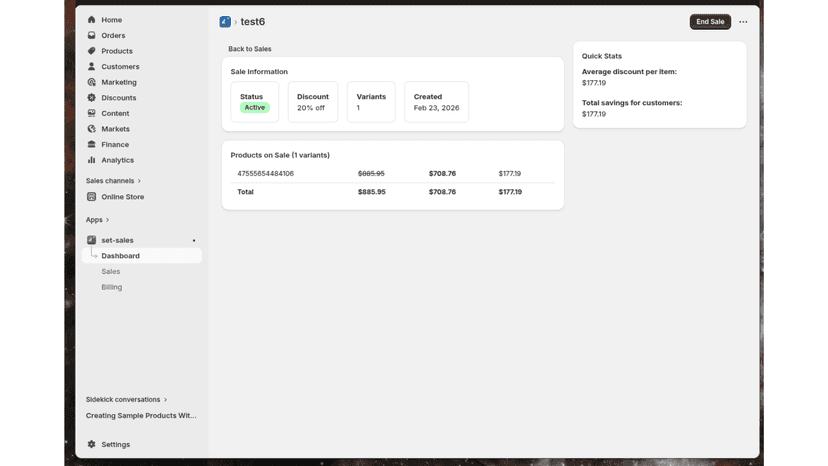Expand the Apps section chevron

pyautogui.click(x=107, y=220)
